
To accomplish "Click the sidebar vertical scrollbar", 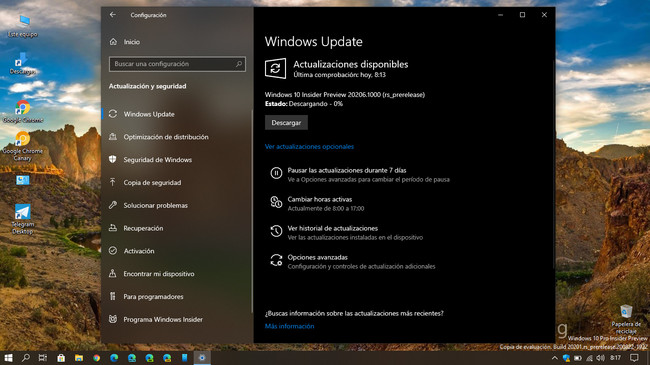I will pos(252,212).
